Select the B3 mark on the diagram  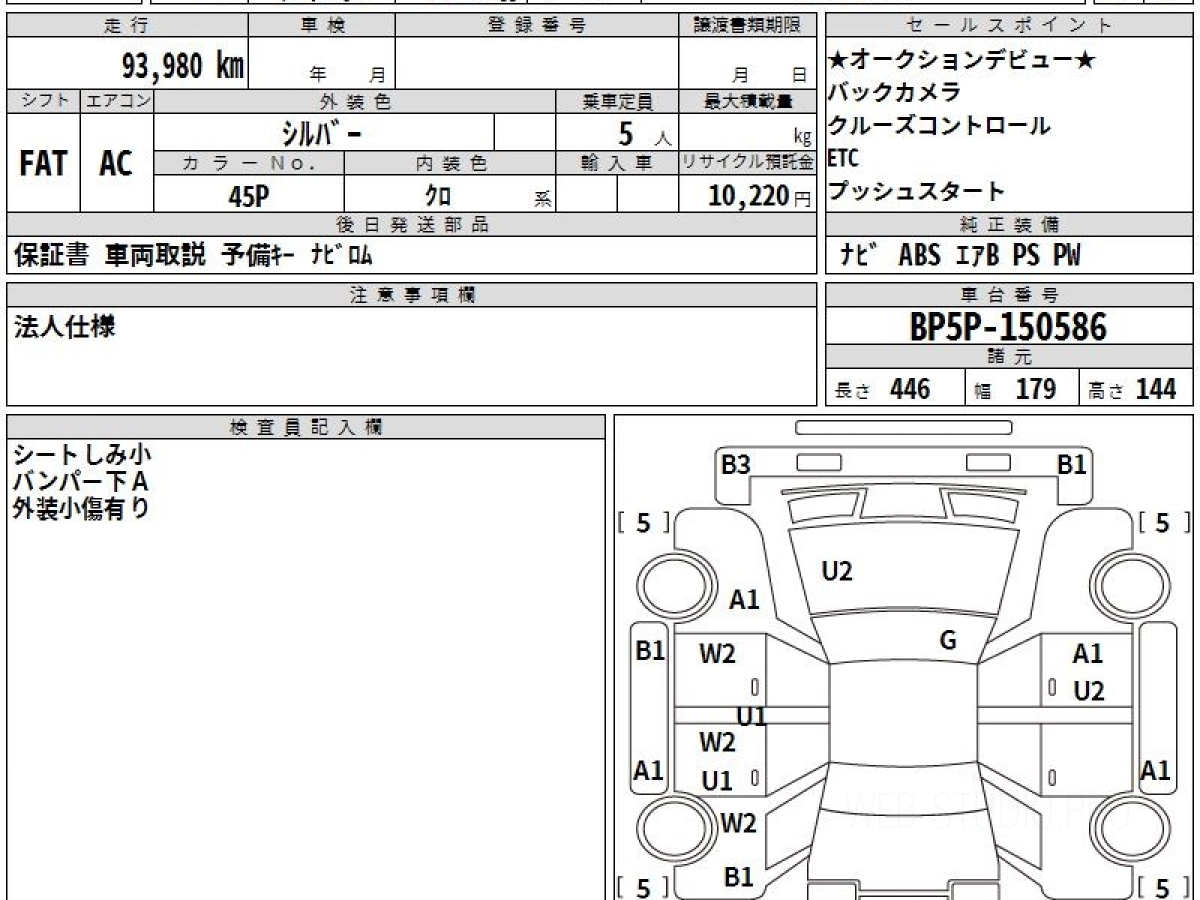pos(736,464)
